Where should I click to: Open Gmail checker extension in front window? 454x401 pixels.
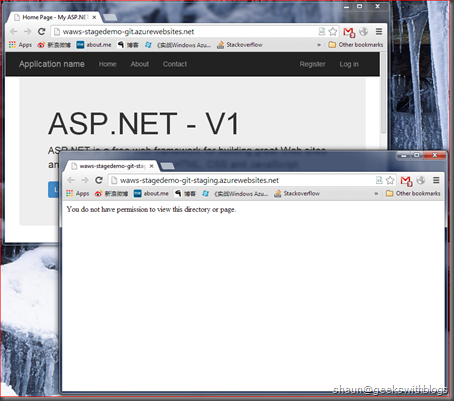pyautogui.click(x=406, y=181)
